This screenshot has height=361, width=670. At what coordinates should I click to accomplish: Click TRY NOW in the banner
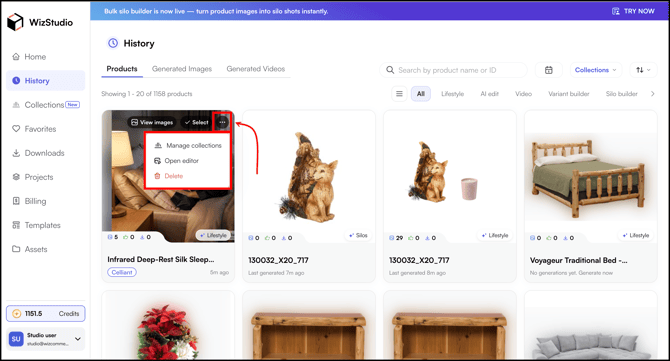coord(633,11)
